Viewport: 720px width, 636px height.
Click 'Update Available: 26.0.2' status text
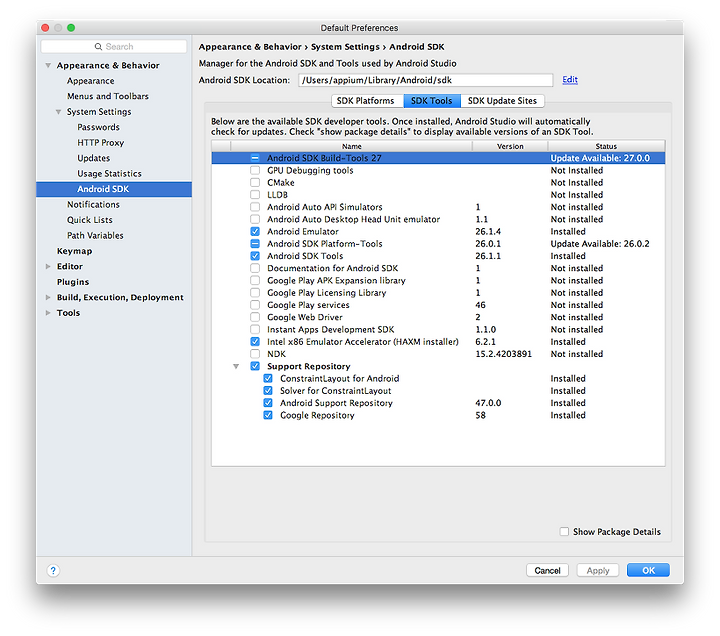click(x=600, y=244)
